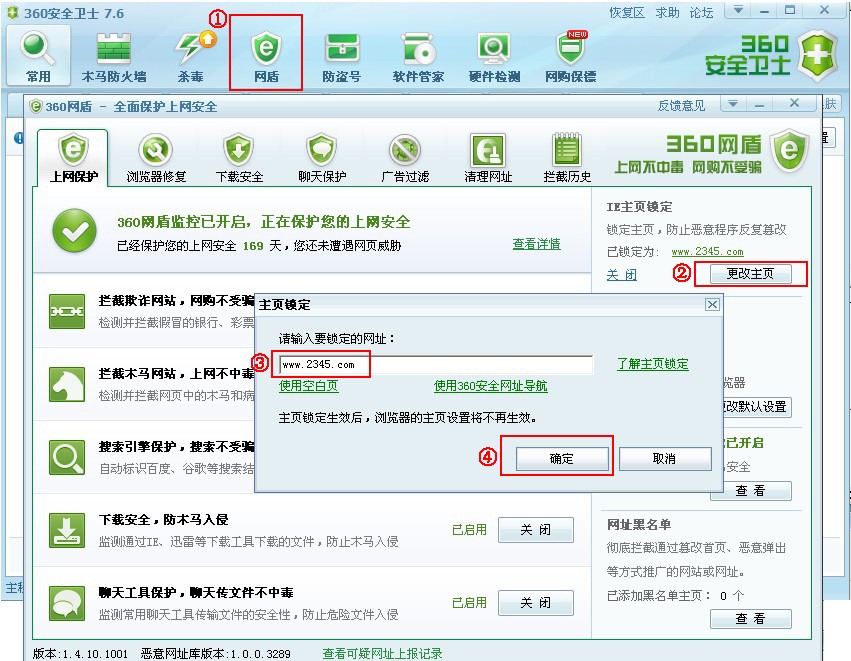Click the 已启用 status in the 下载安全 row
851x661 pixels.
469,530
